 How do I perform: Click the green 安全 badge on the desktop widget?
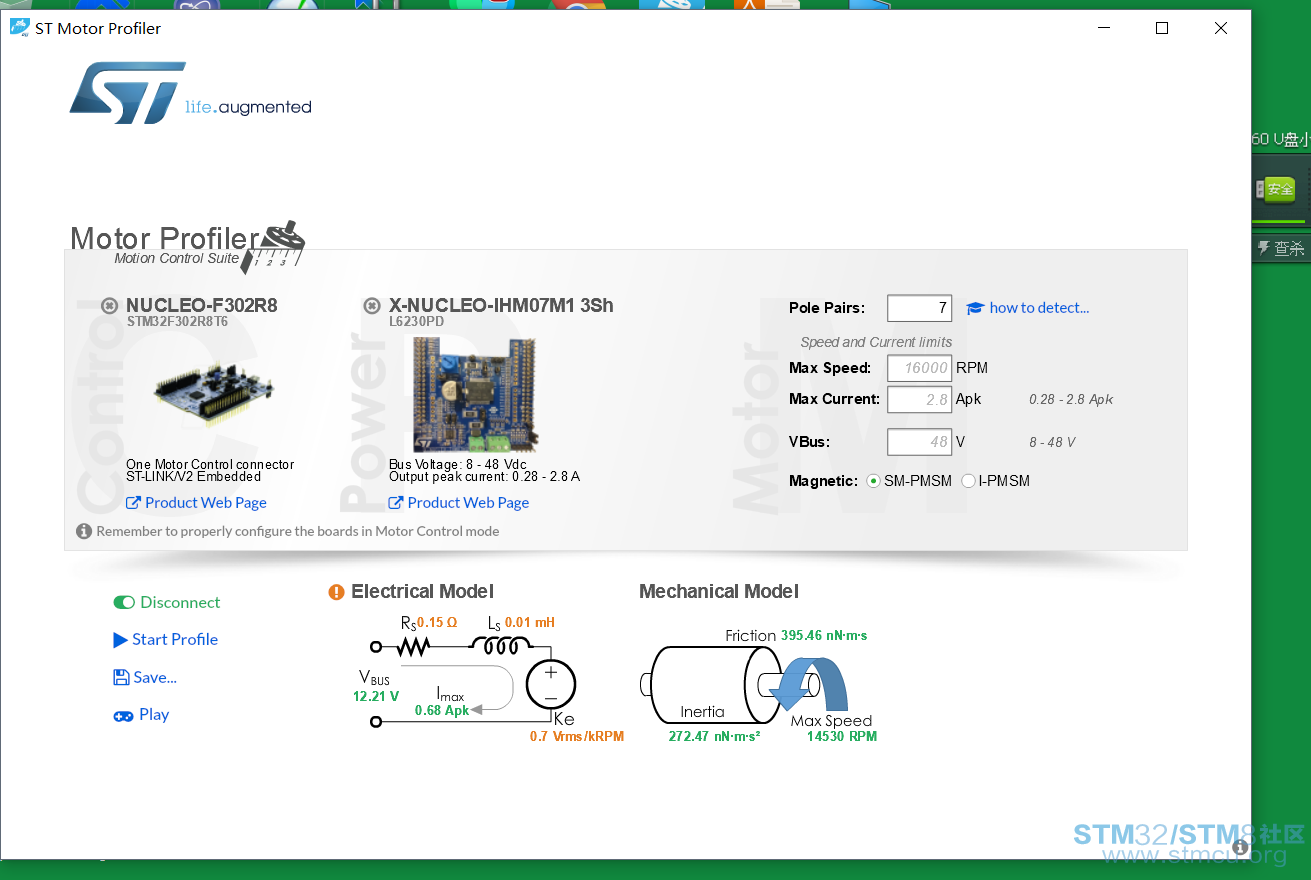[1279, 188]
